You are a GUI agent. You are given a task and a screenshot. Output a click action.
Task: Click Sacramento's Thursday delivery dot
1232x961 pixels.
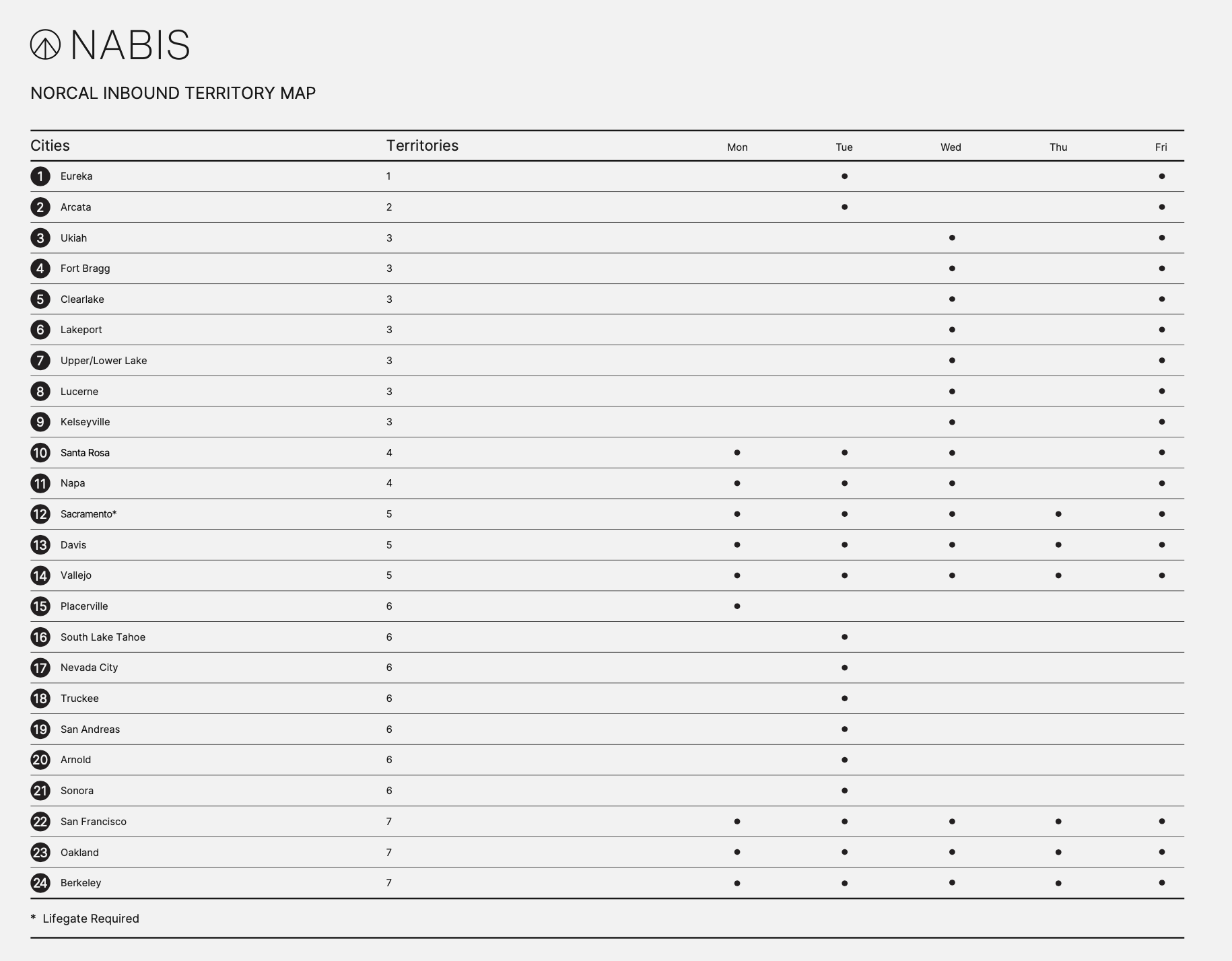click(x=1058, y=514)
